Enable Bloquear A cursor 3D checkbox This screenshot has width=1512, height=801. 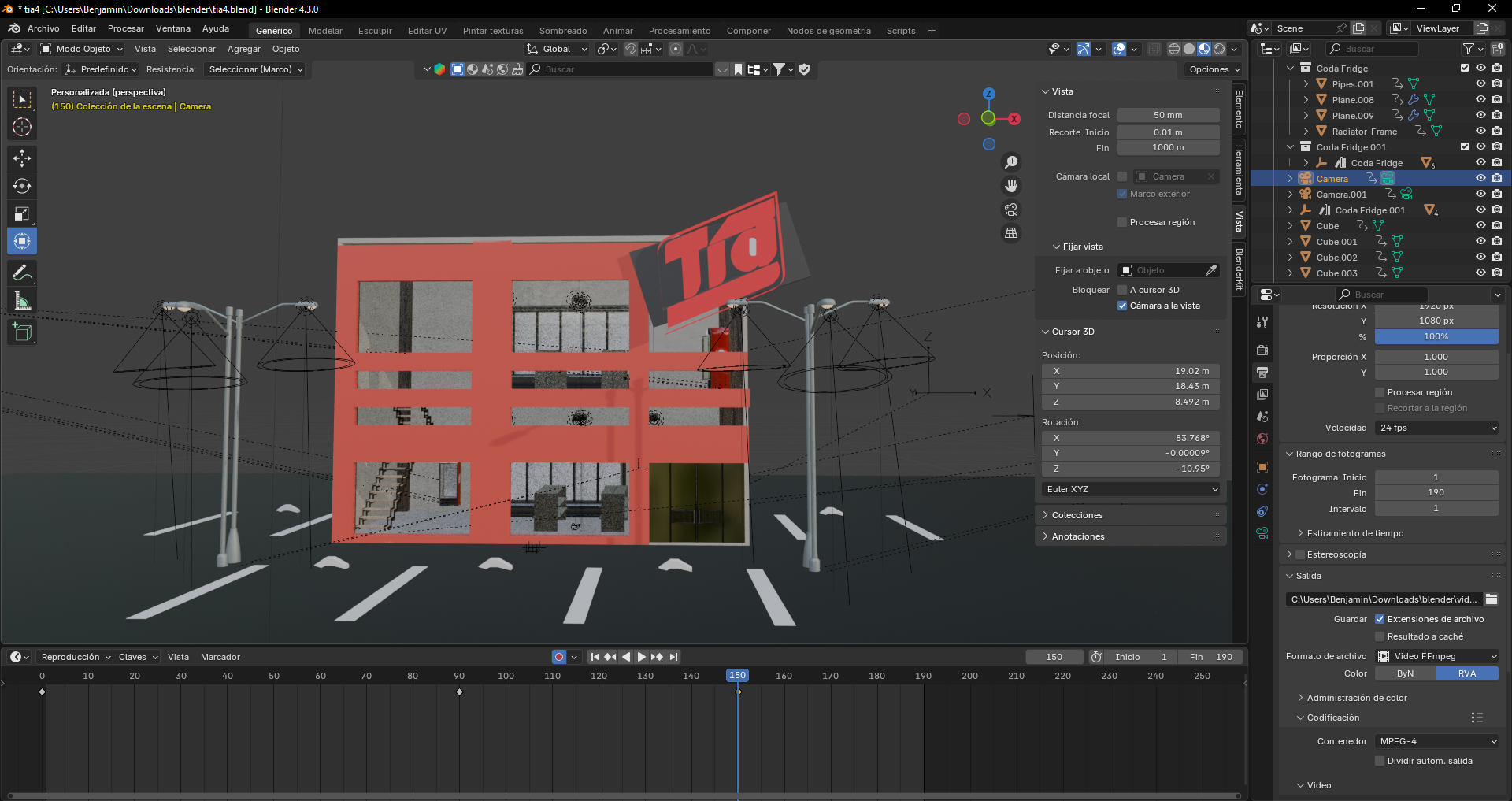coord(1122,290)
